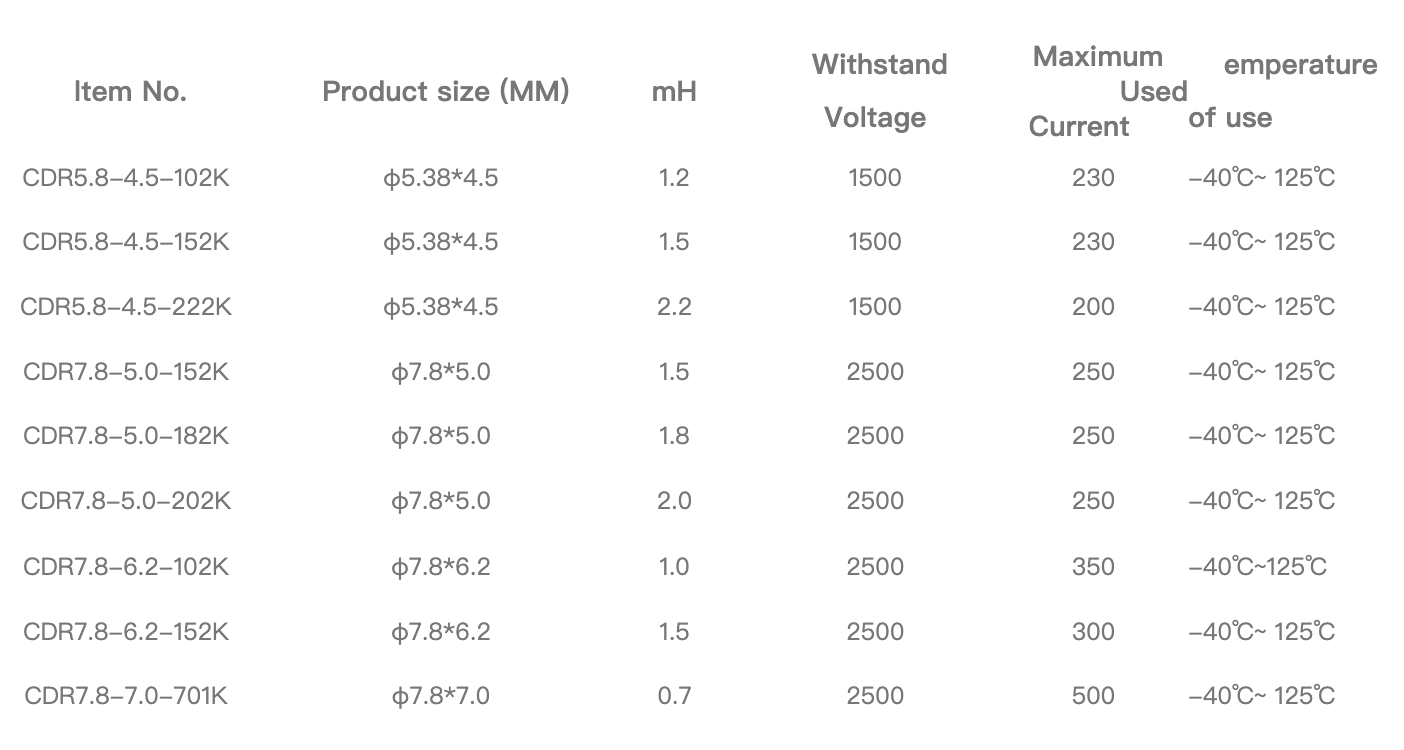The image size is (1404, 750).
Task: Click the Item No. column header
Action: [x=130, y=92]
